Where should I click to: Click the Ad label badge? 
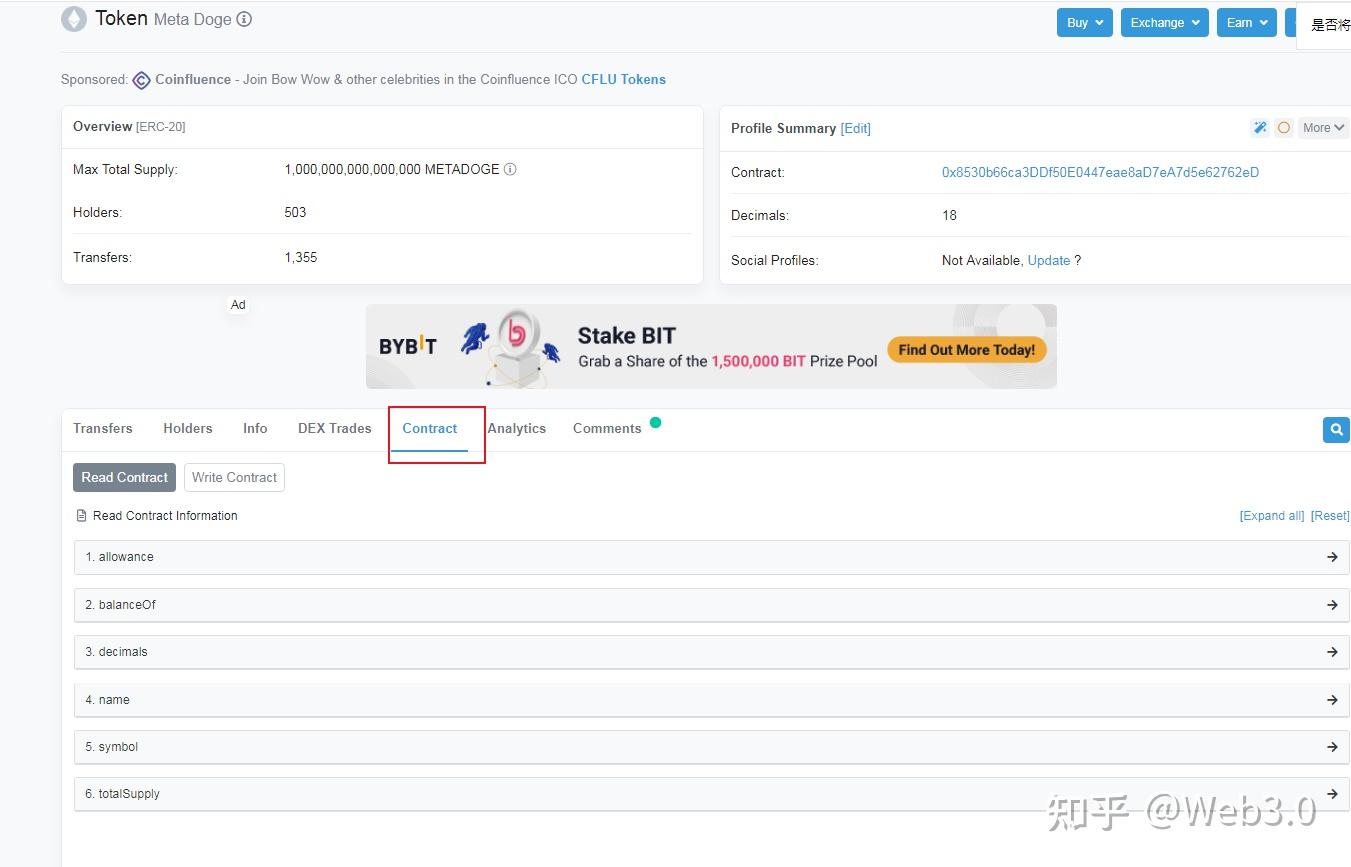(238, 305)
